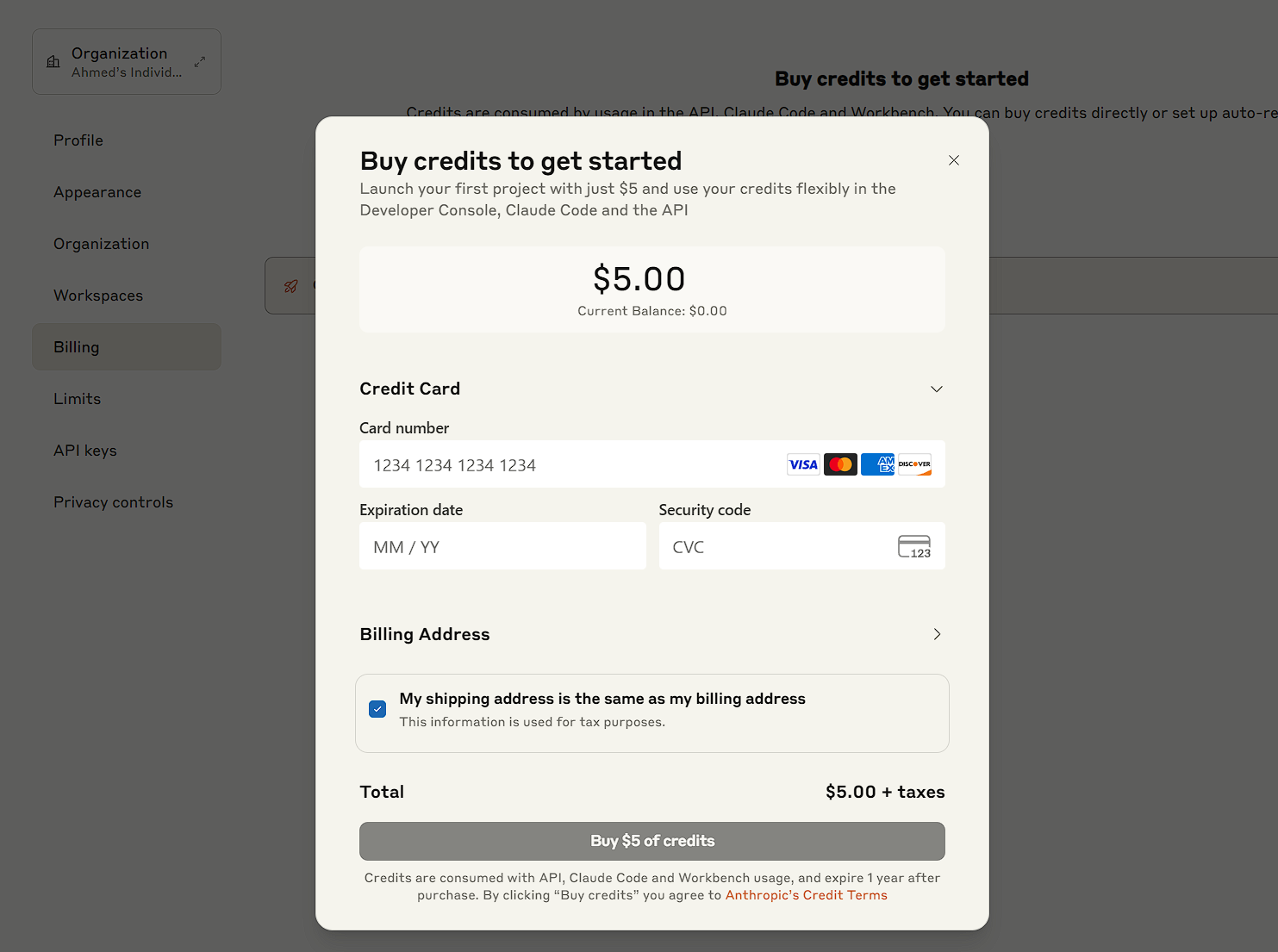Click the Visa card icon
This screenshot has width=1278, height=952.
click(x=803, y=465)
